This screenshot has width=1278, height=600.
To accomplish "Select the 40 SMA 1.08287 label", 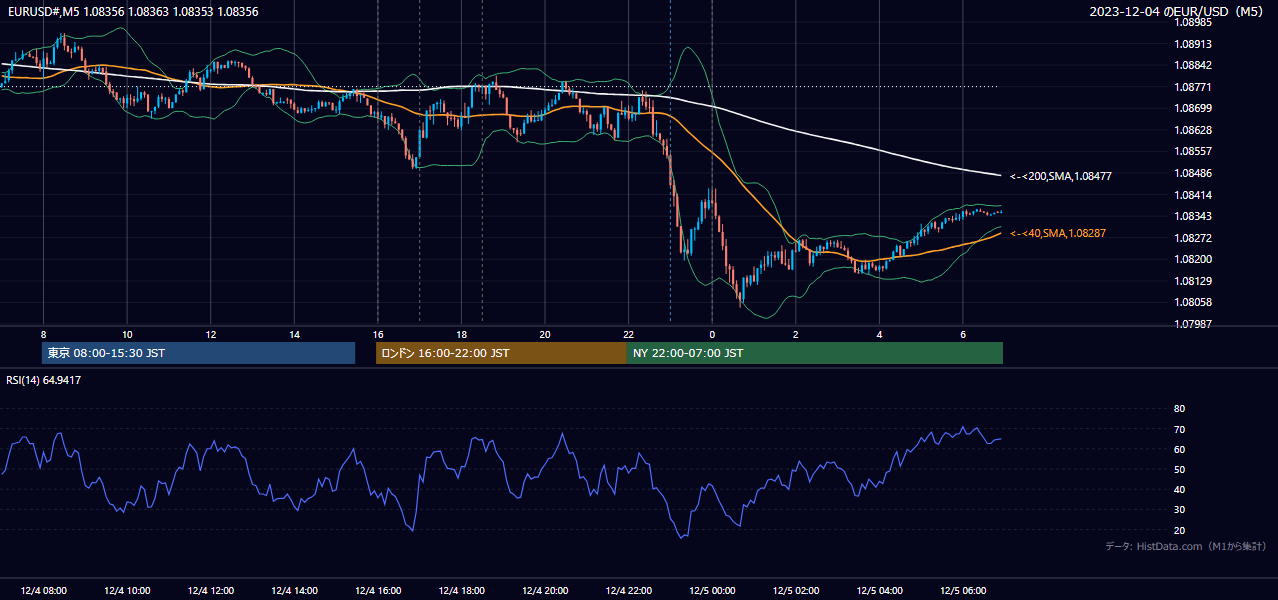I will (x=1058, y=233).
